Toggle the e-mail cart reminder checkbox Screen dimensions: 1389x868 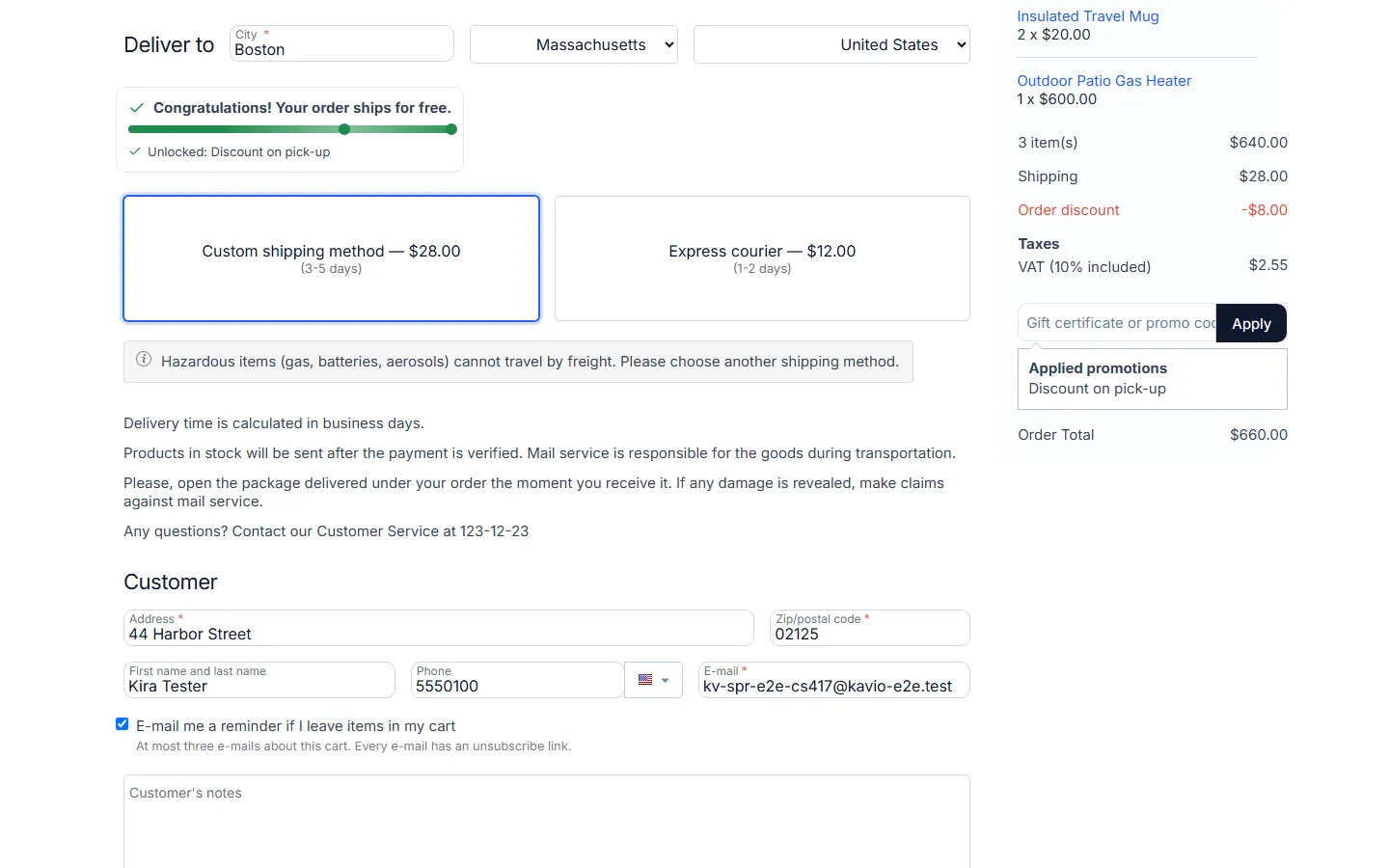pos(123,724)
